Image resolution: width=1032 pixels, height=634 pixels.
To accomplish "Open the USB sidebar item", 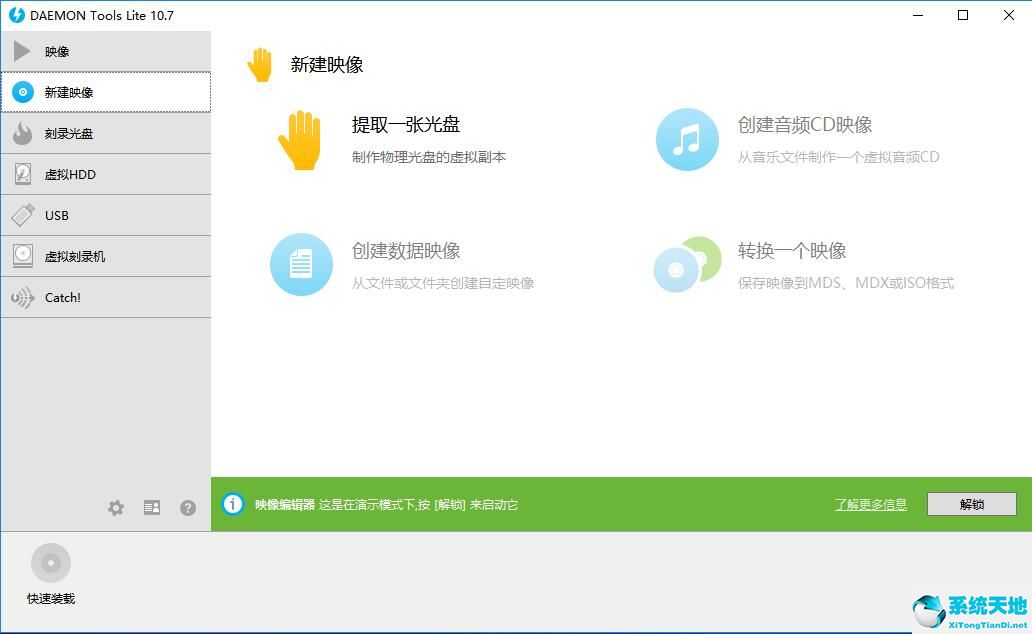I will pos(106,215).
